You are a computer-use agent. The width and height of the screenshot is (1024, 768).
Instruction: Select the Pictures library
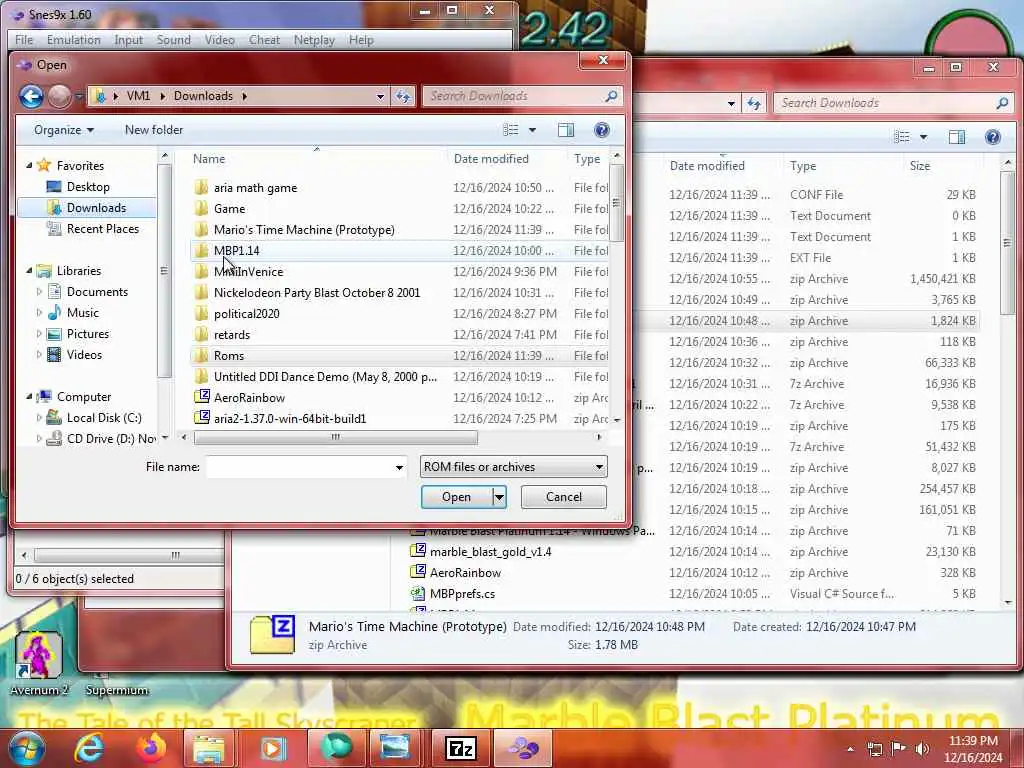point(88,334)
